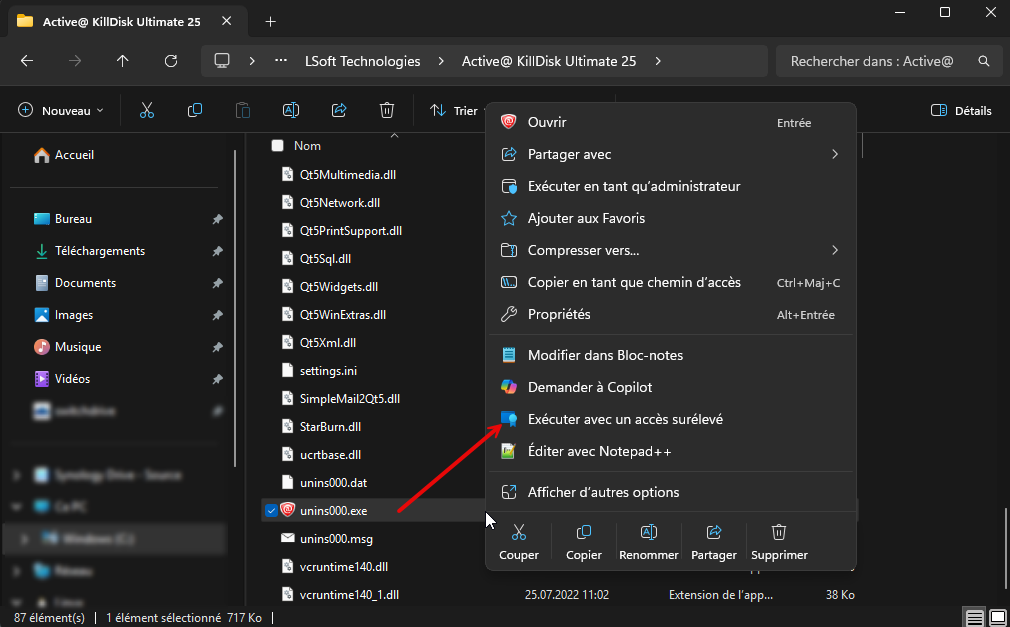Choose Copier in context menu
1010x627 pixels.
(x=584, y=542)
